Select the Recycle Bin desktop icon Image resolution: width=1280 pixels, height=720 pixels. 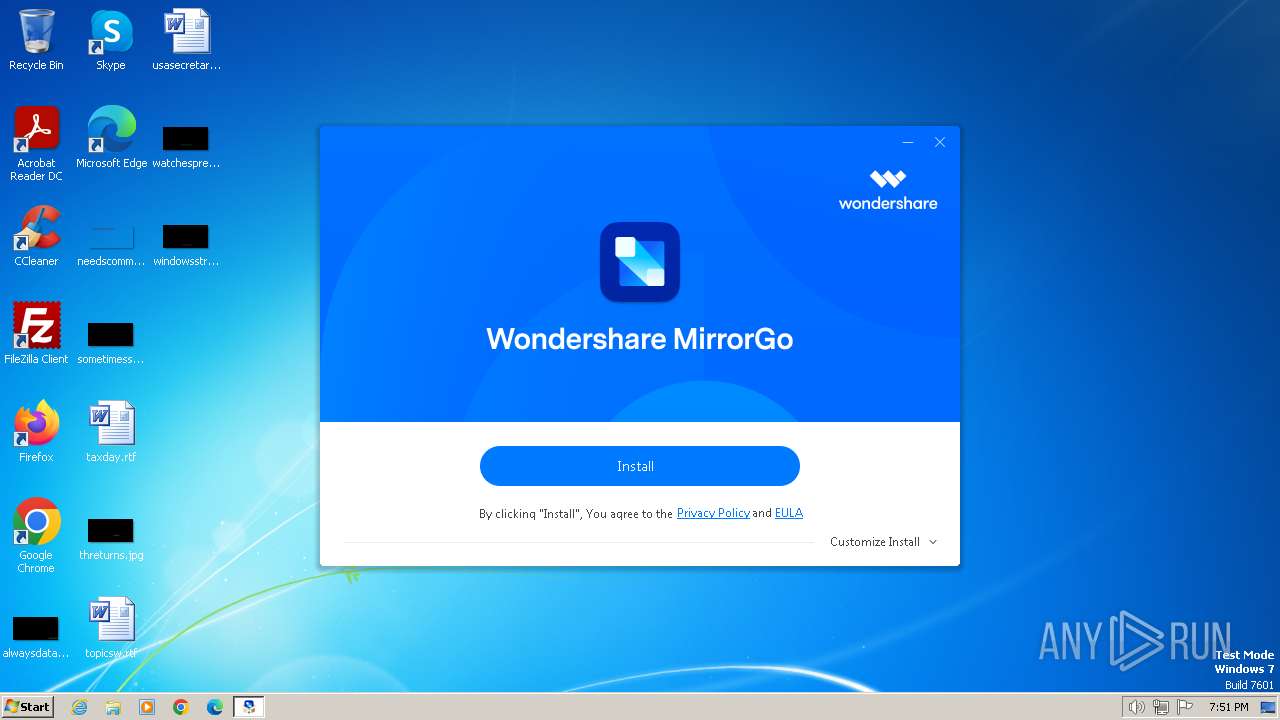click(x=36, y=40)
